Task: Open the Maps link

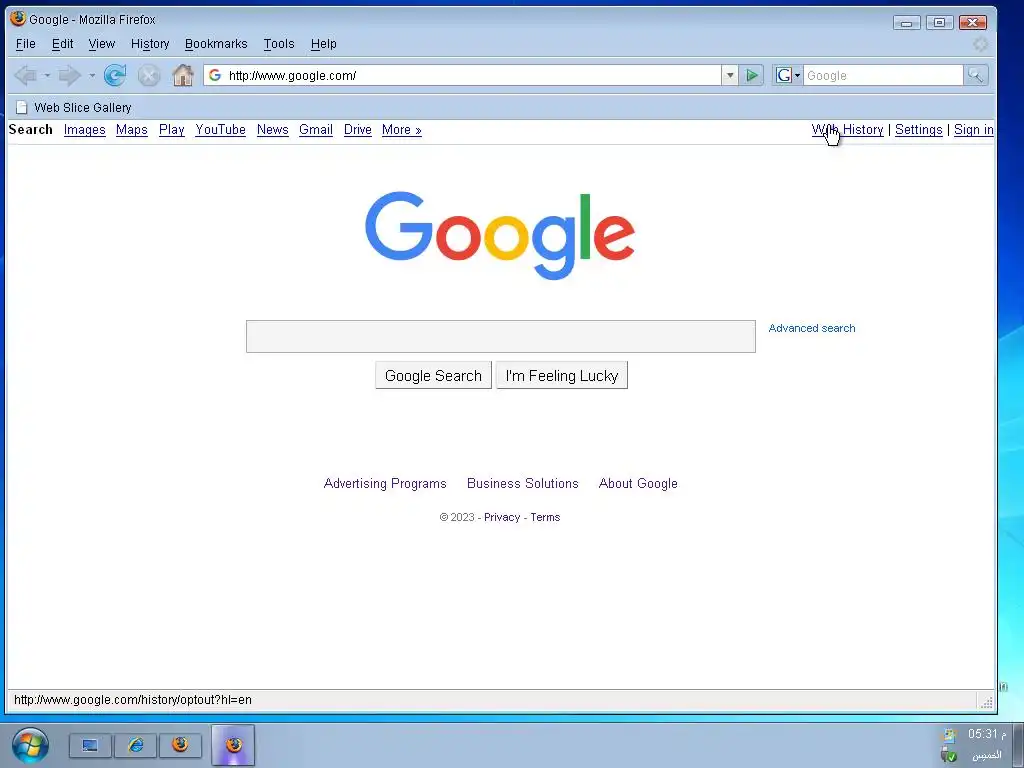Action: click(131, 130)
